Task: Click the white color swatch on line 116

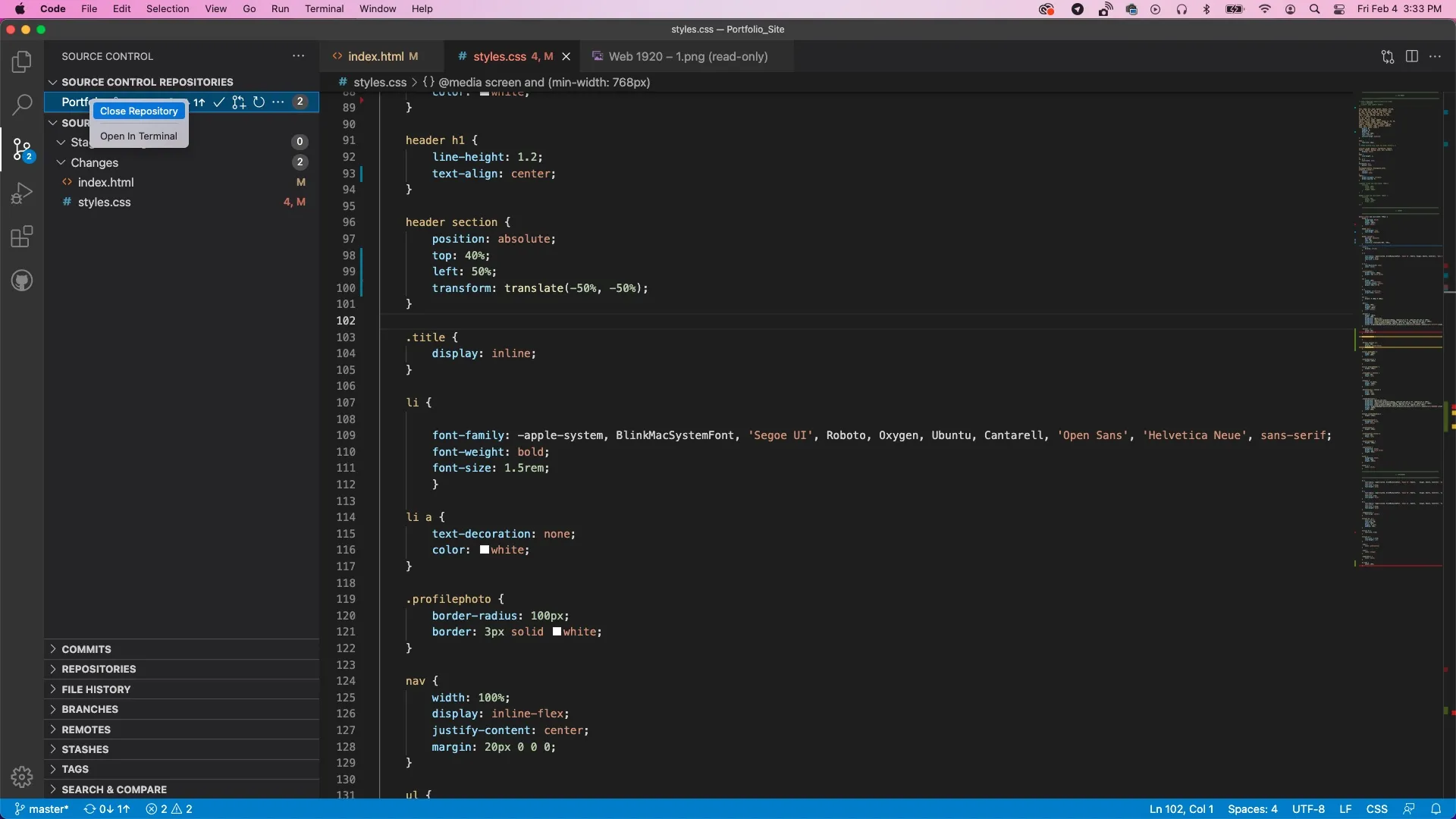Action: (x=485, y=551)
